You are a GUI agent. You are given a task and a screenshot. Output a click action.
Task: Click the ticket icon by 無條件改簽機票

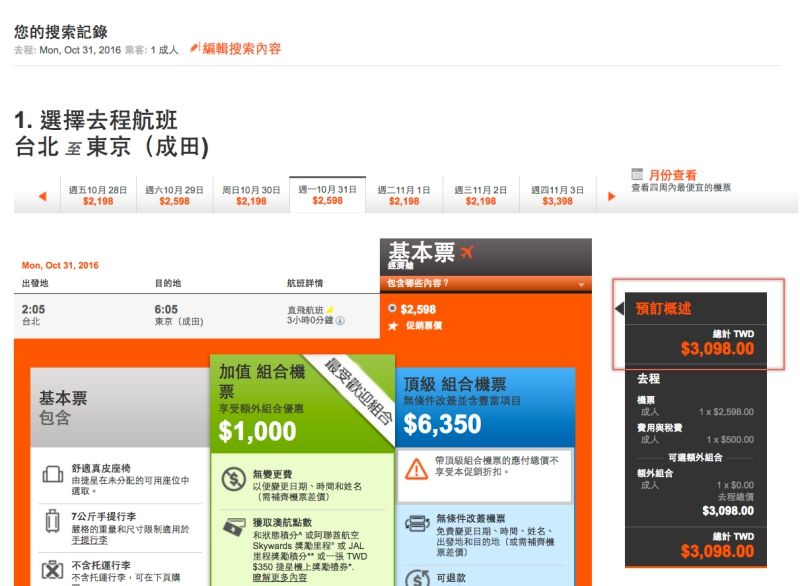point(417,523)
